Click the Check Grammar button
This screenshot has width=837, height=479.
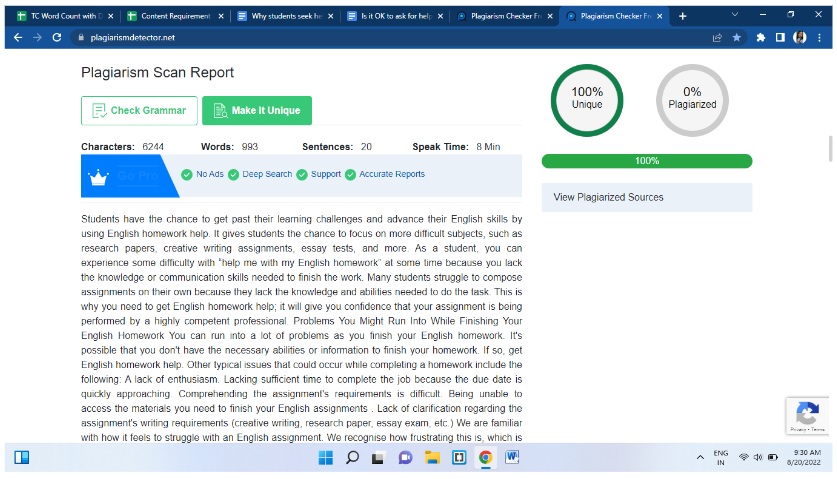139,111
